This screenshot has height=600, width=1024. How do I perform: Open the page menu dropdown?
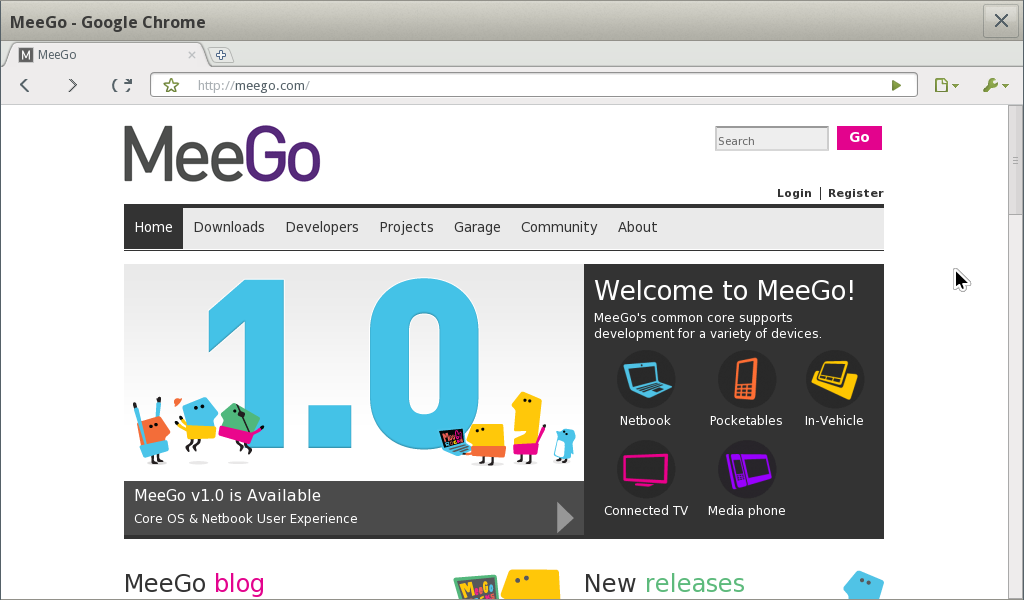(x=946, y=86)
